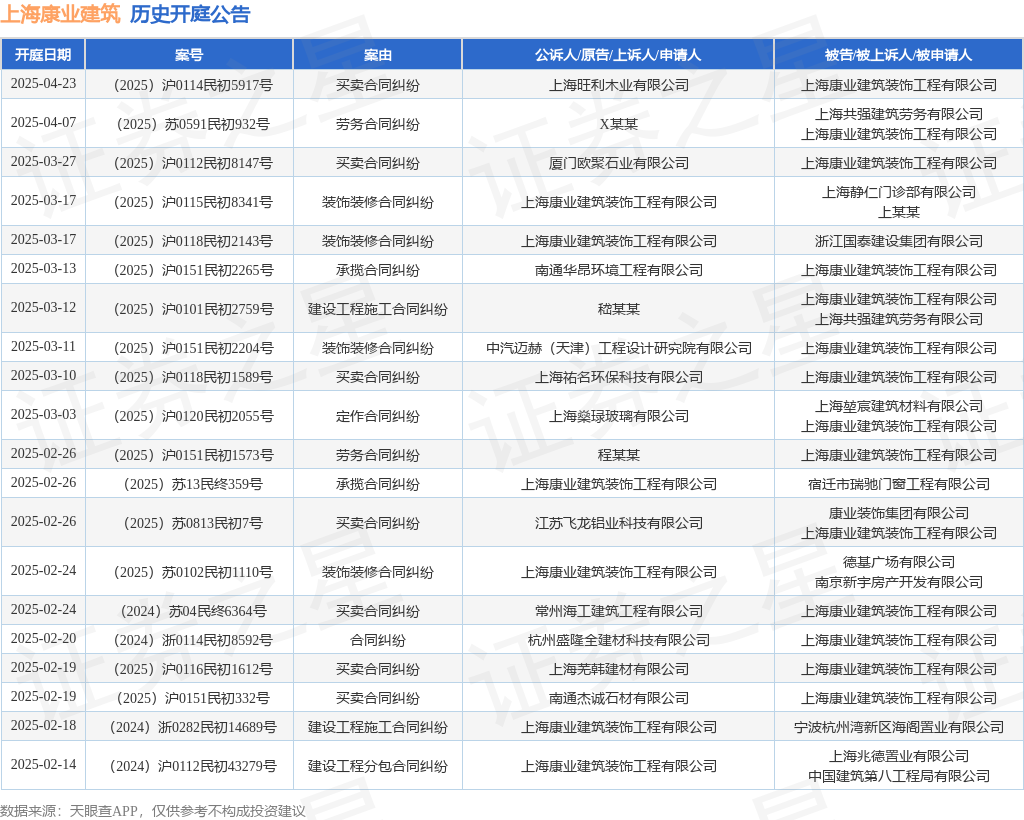
Task: Select case number (2025)沪0118民初2143号
Action: tap(189, 242)
